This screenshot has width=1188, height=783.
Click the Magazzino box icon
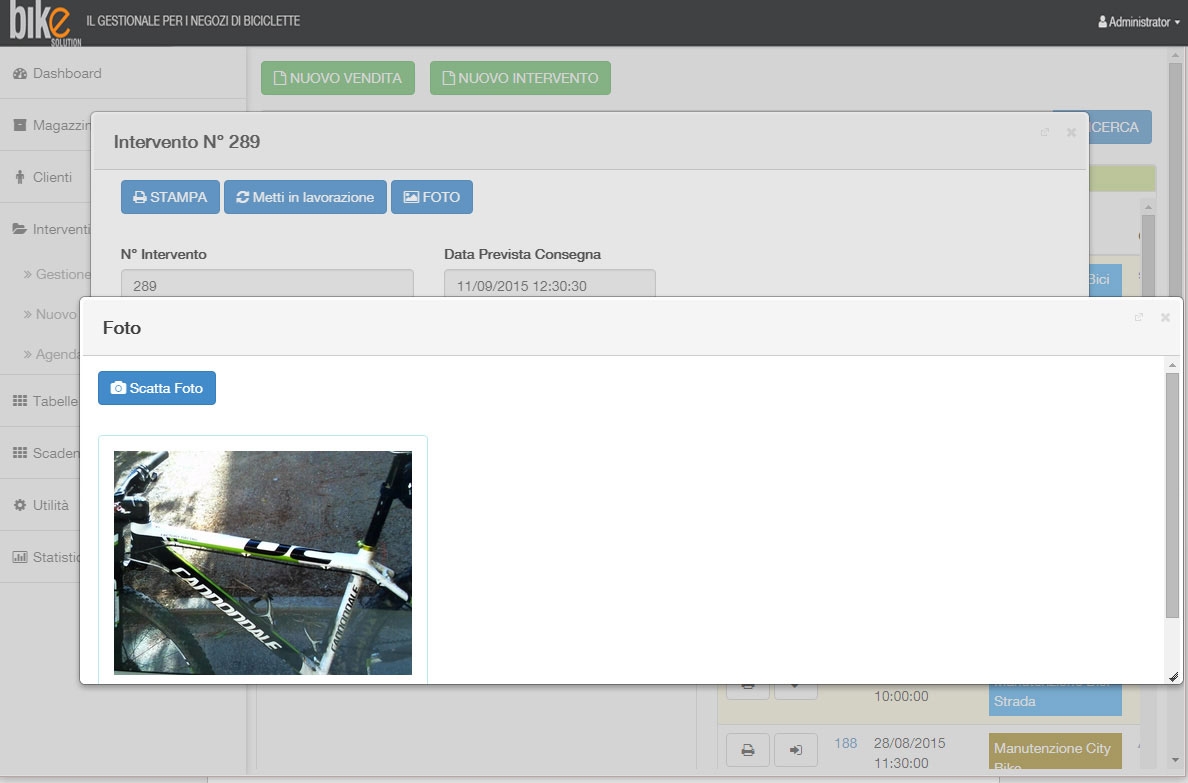pos(20,125)
